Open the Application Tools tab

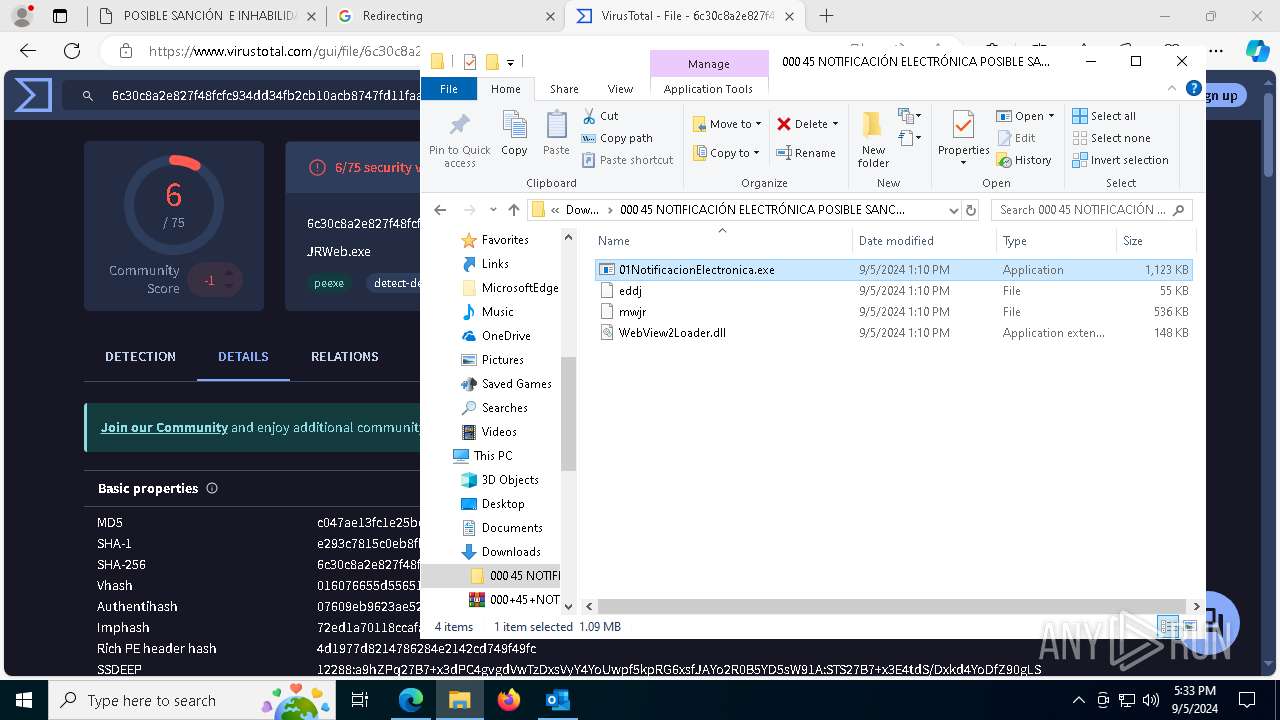coord(708,89)
